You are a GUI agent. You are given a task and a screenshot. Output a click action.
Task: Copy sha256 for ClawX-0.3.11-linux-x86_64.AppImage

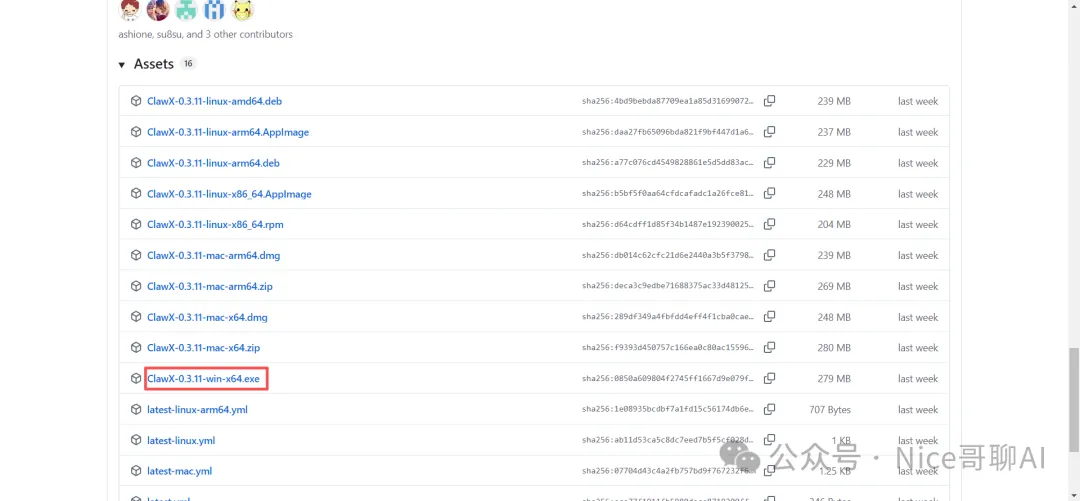tap(769, 194)
